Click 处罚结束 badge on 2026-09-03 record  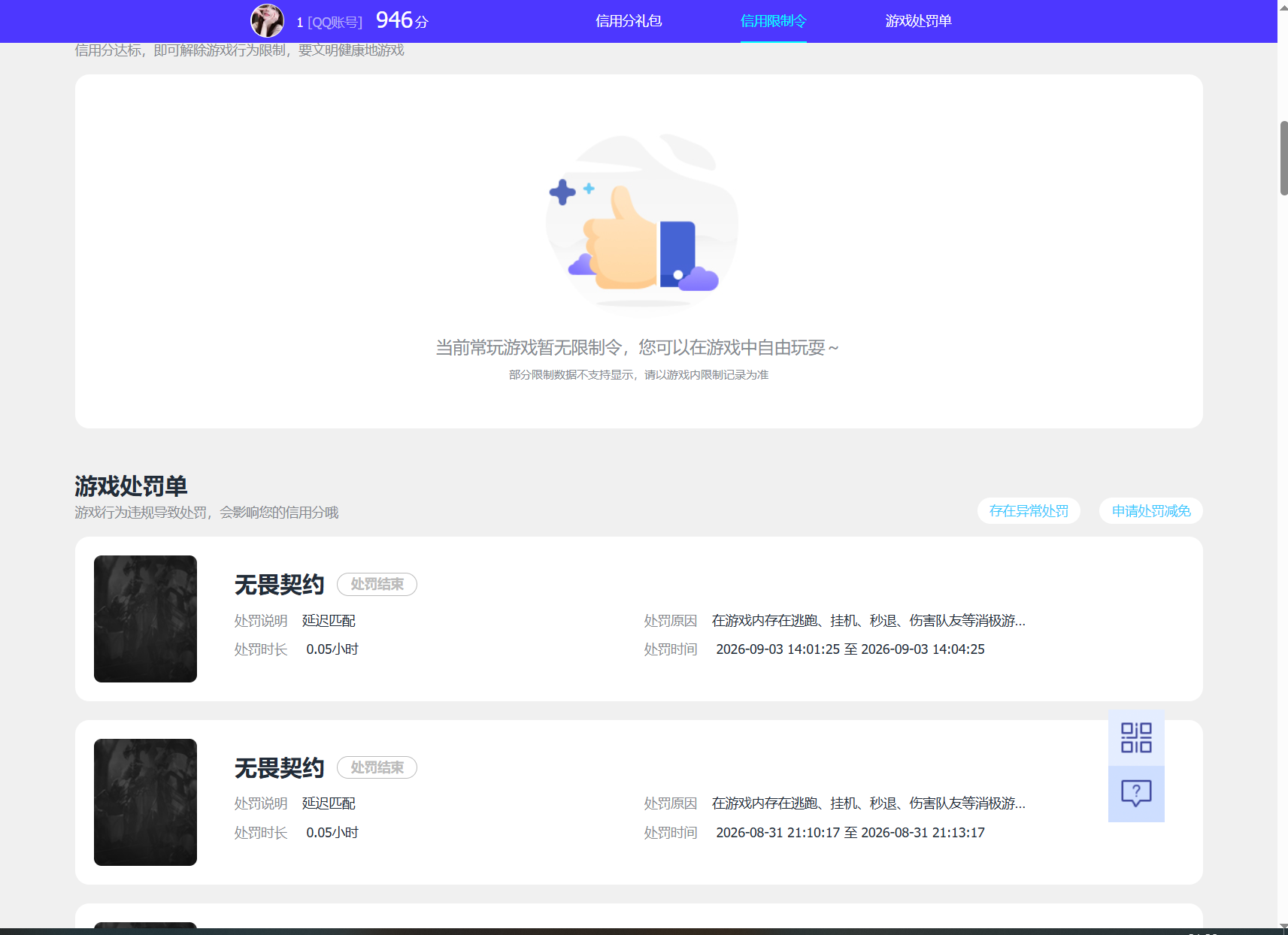pos(377,584)
